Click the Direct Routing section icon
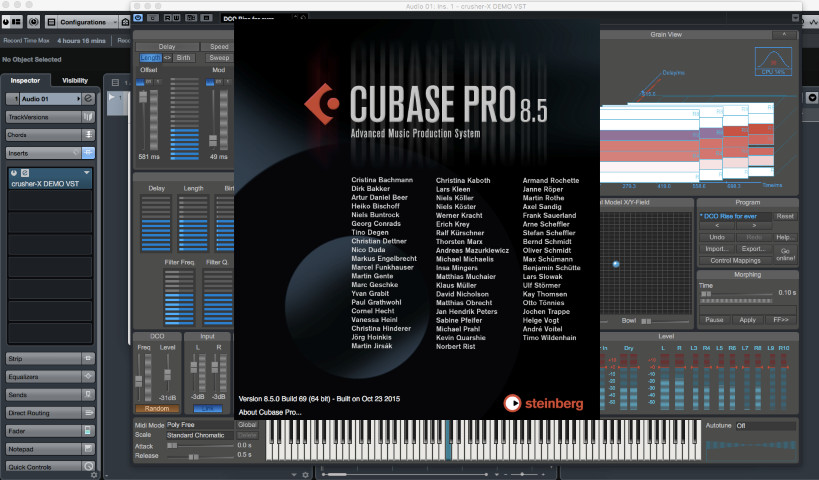 coord(88,413)
